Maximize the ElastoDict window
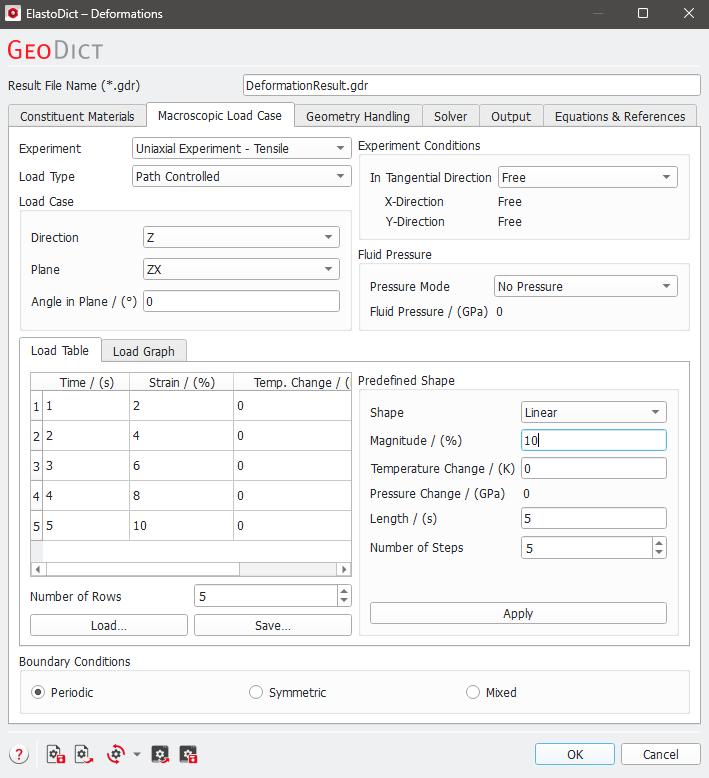This screenshot has height=778, width=709. click(643, 13)
